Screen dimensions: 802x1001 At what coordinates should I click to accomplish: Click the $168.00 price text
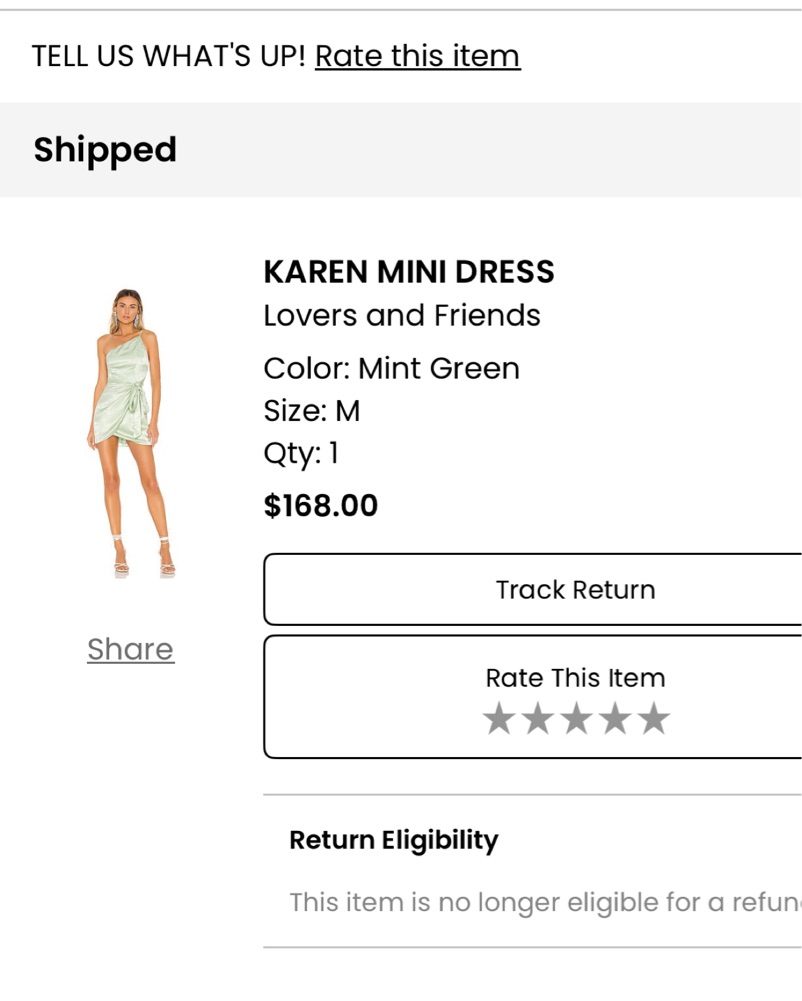point(321,505)
